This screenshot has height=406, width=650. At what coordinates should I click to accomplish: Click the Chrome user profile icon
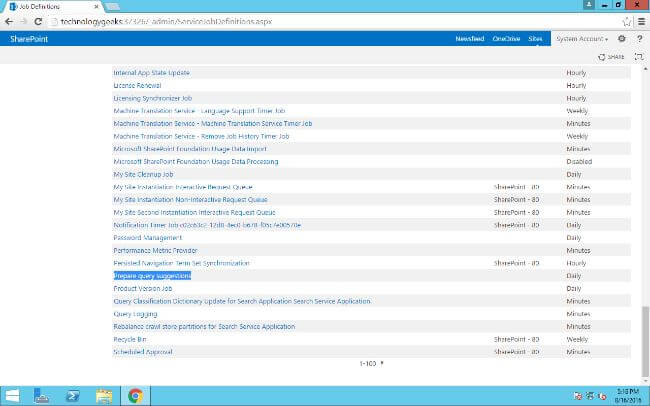coord(588,5)
